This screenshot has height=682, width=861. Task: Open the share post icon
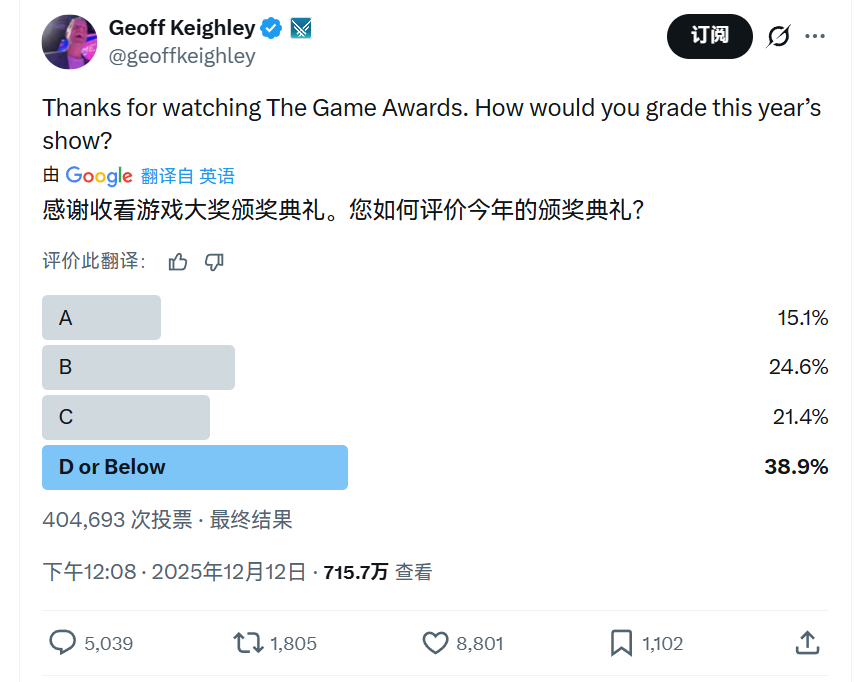pos(808,643)
